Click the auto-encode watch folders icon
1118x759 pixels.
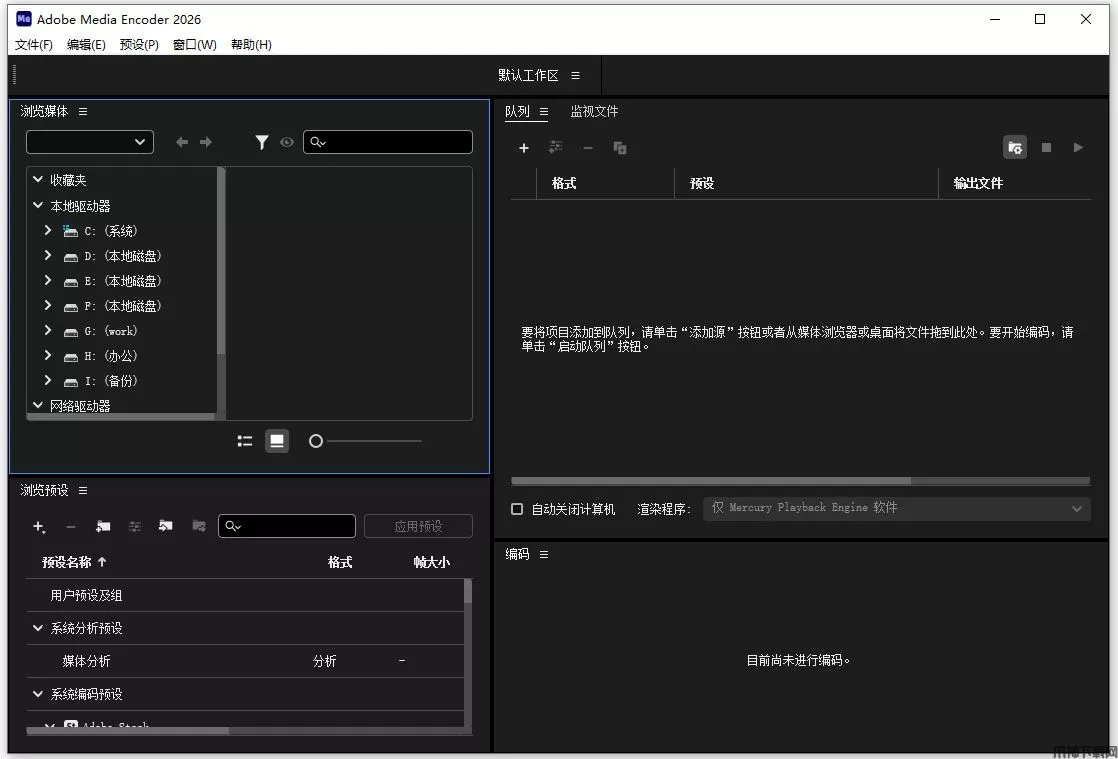1015,148
